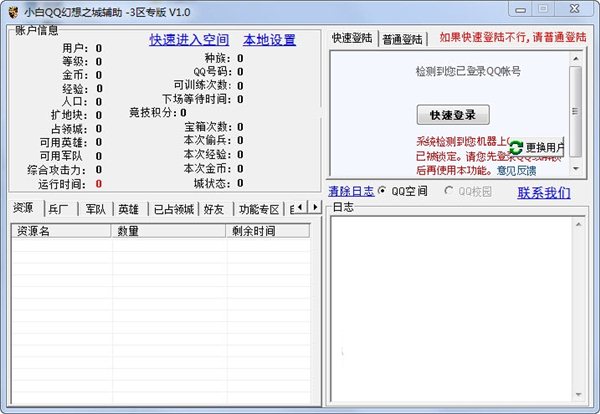Click the 宝箱次数 label
Image resolution: width=600 pixels, height=414 pixels.
[208, 127]
